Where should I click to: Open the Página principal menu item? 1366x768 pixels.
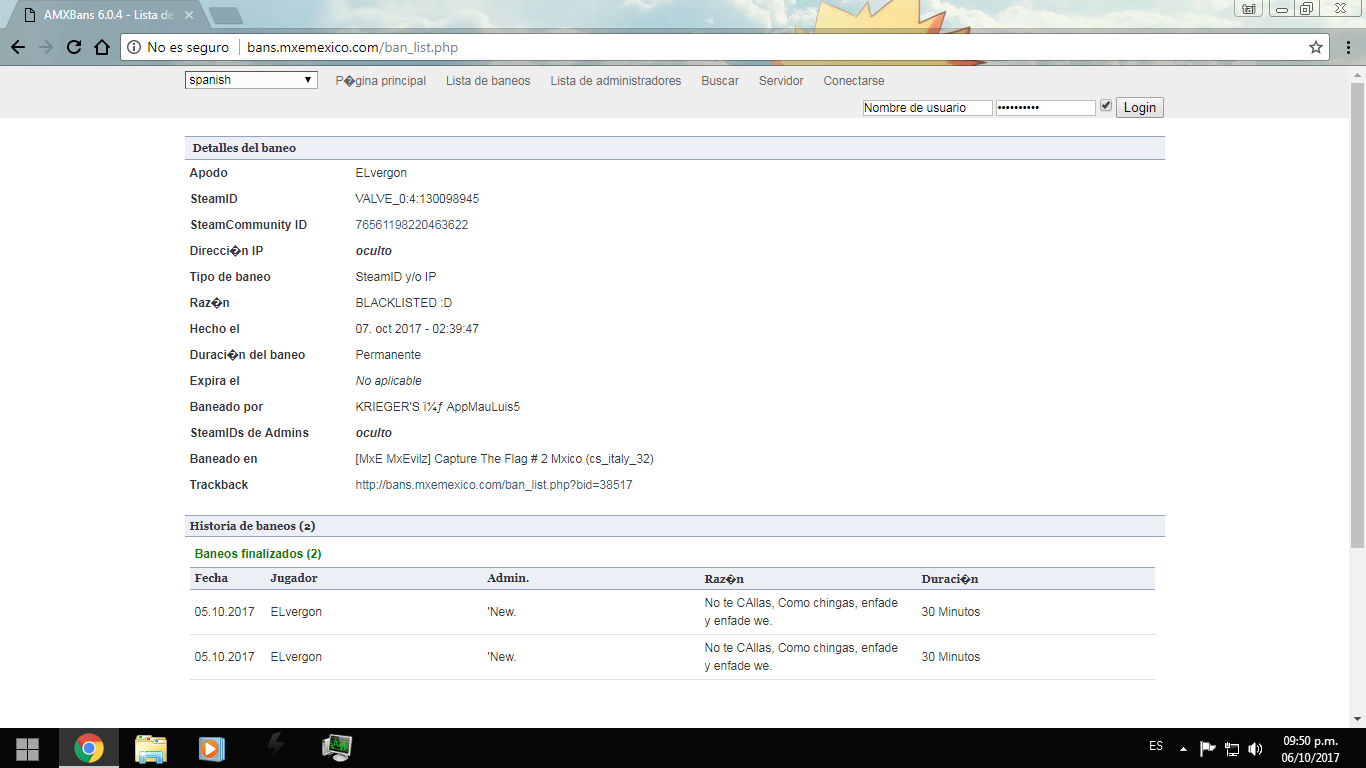tap(381, 81)
